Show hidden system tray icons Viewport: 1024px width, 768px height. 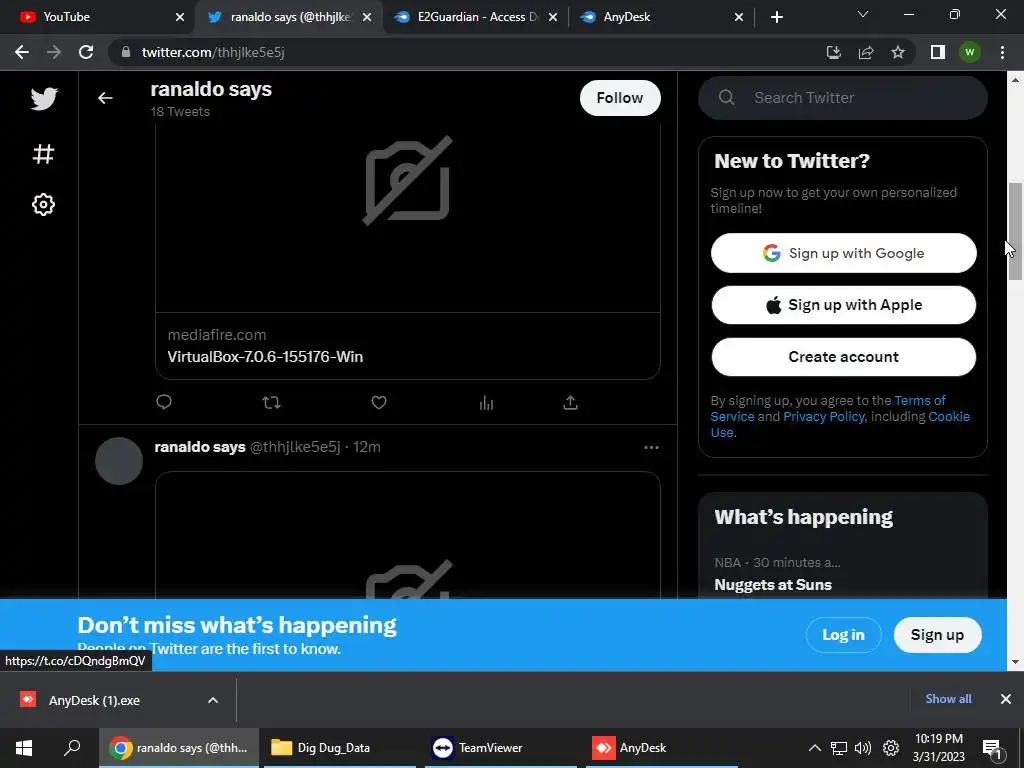pos(814,748)
